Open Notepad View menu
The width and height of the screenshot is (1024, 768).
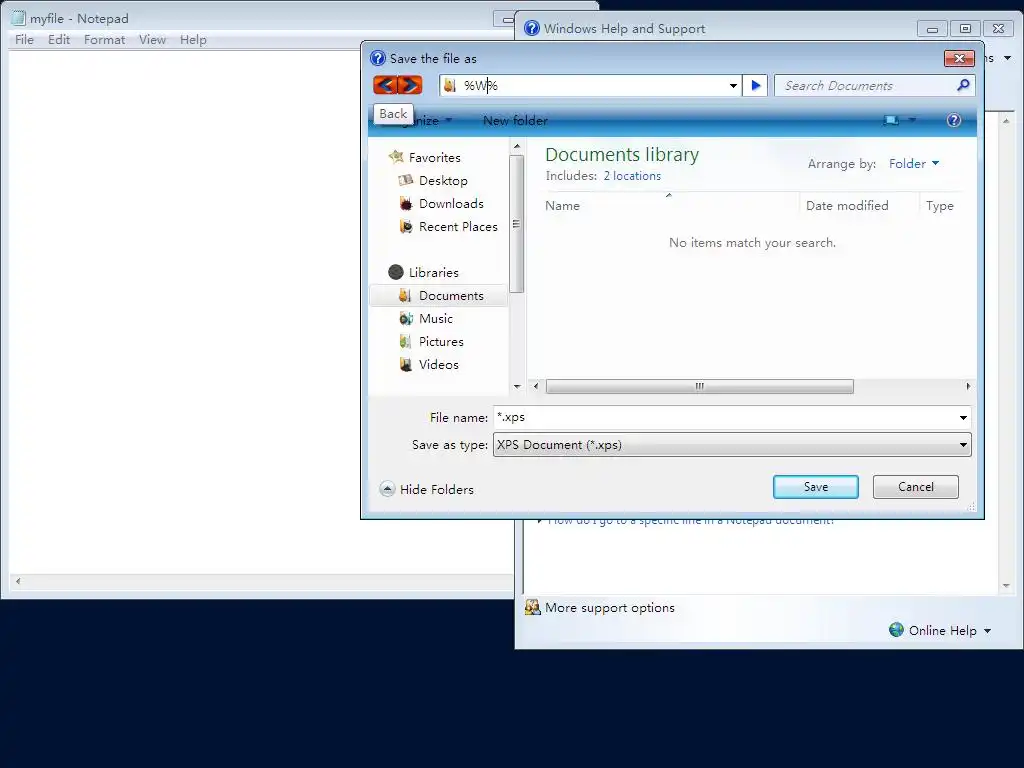(x=152, y=39)
